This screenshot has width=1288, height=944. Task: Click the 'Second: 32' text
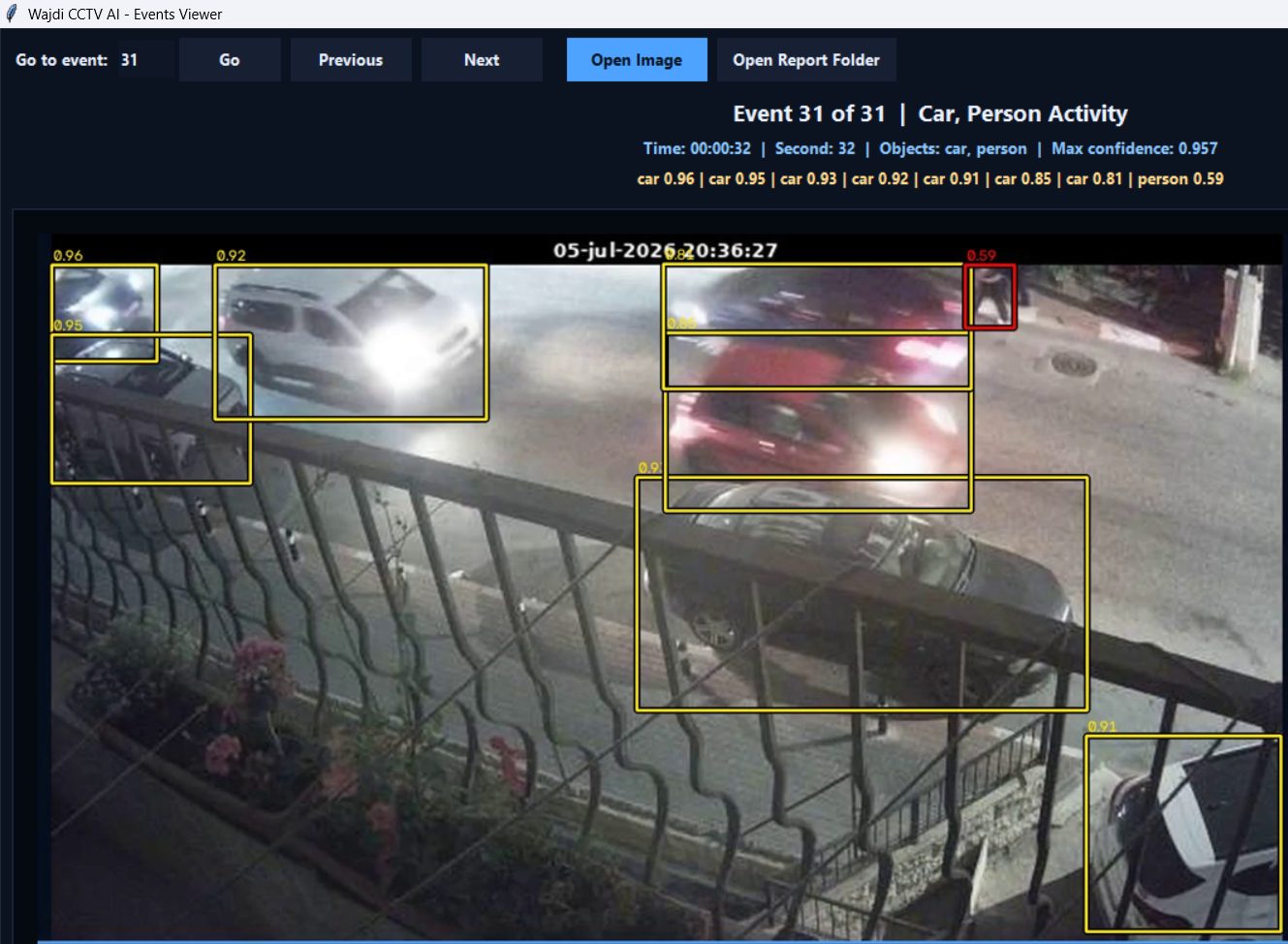pyautogui.click(x=815, y=148)
